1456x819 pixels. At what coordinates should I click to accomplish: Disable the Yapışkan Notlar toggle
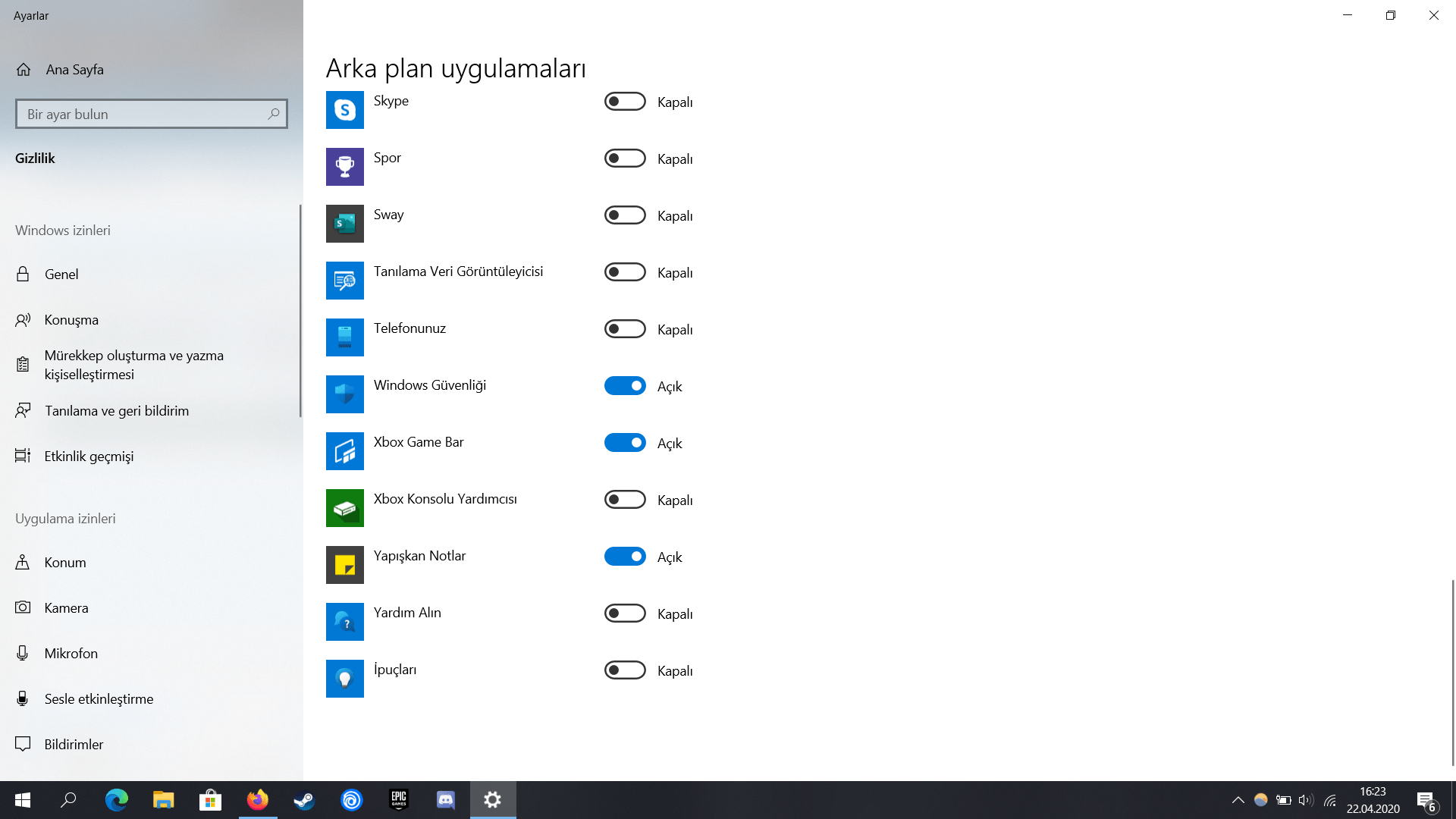click(625, 557)
